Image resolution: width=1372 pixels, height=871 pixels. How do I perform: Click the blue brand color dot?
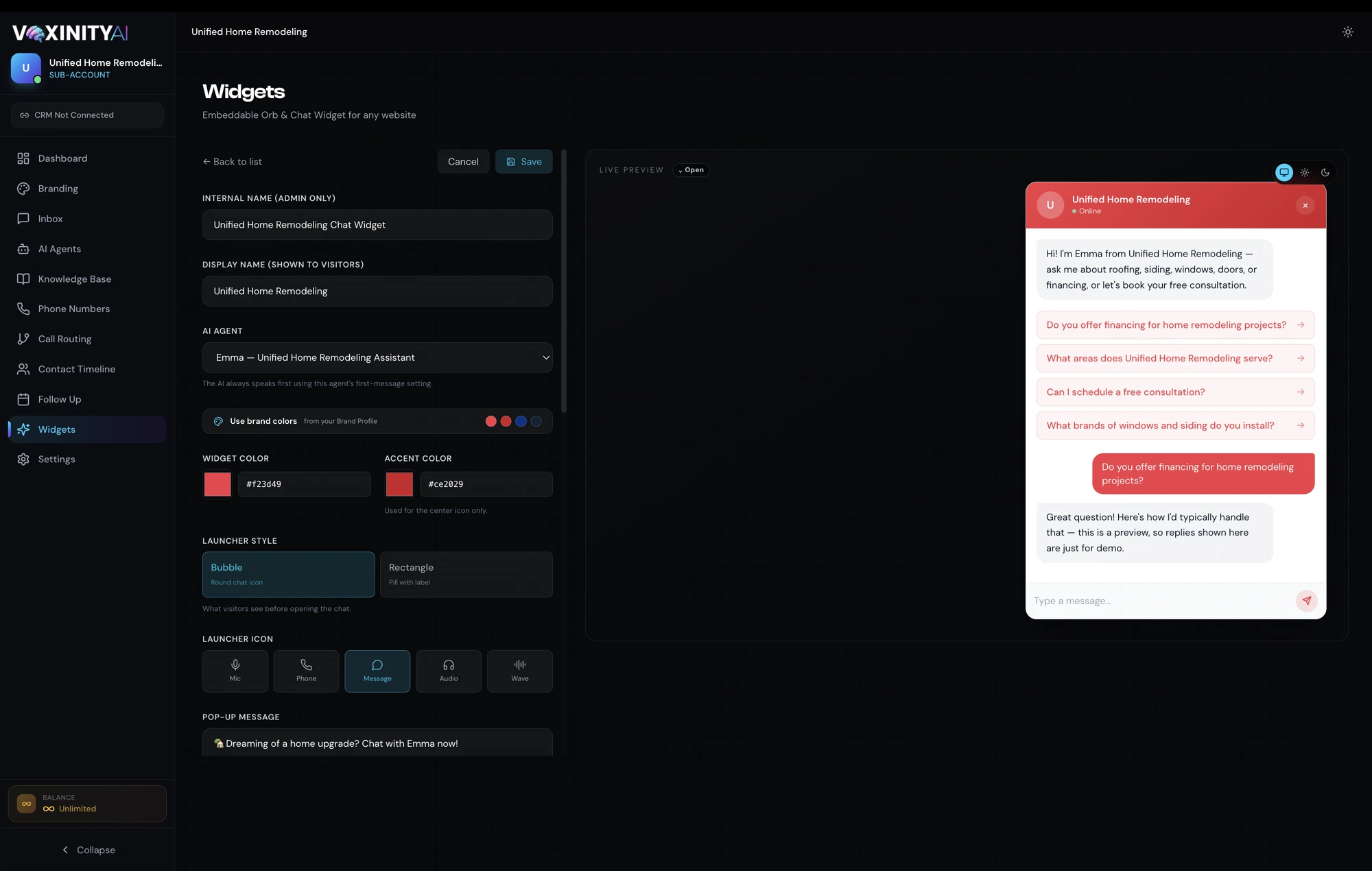(x=521, y=421)
